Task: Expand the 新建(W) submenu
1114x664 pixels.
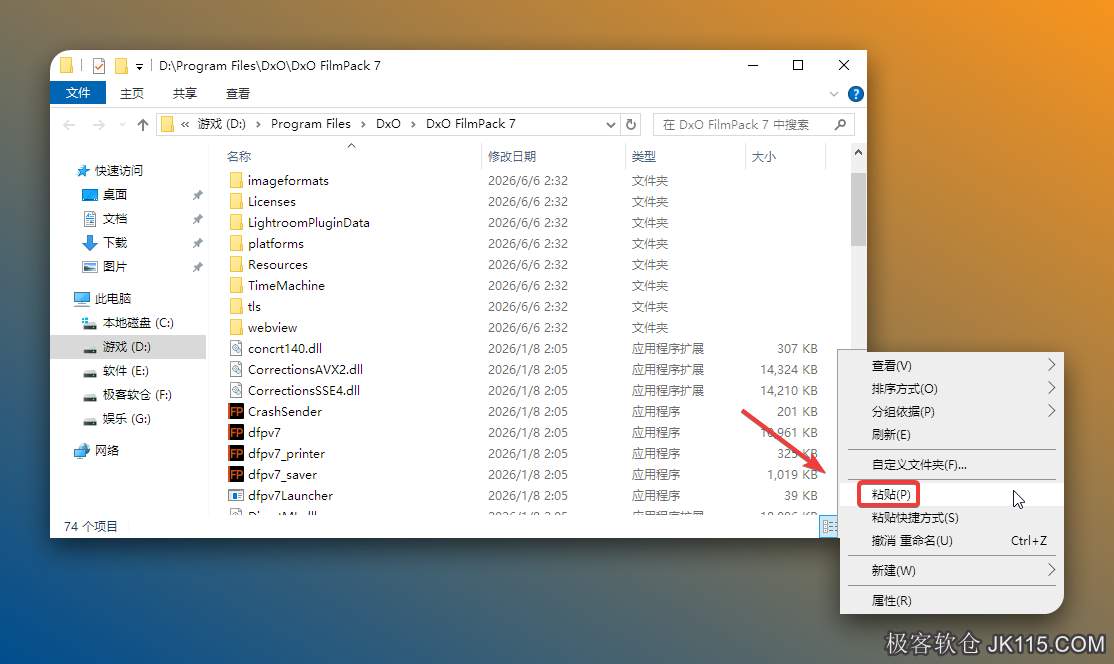Action: tap(1051, 570)
